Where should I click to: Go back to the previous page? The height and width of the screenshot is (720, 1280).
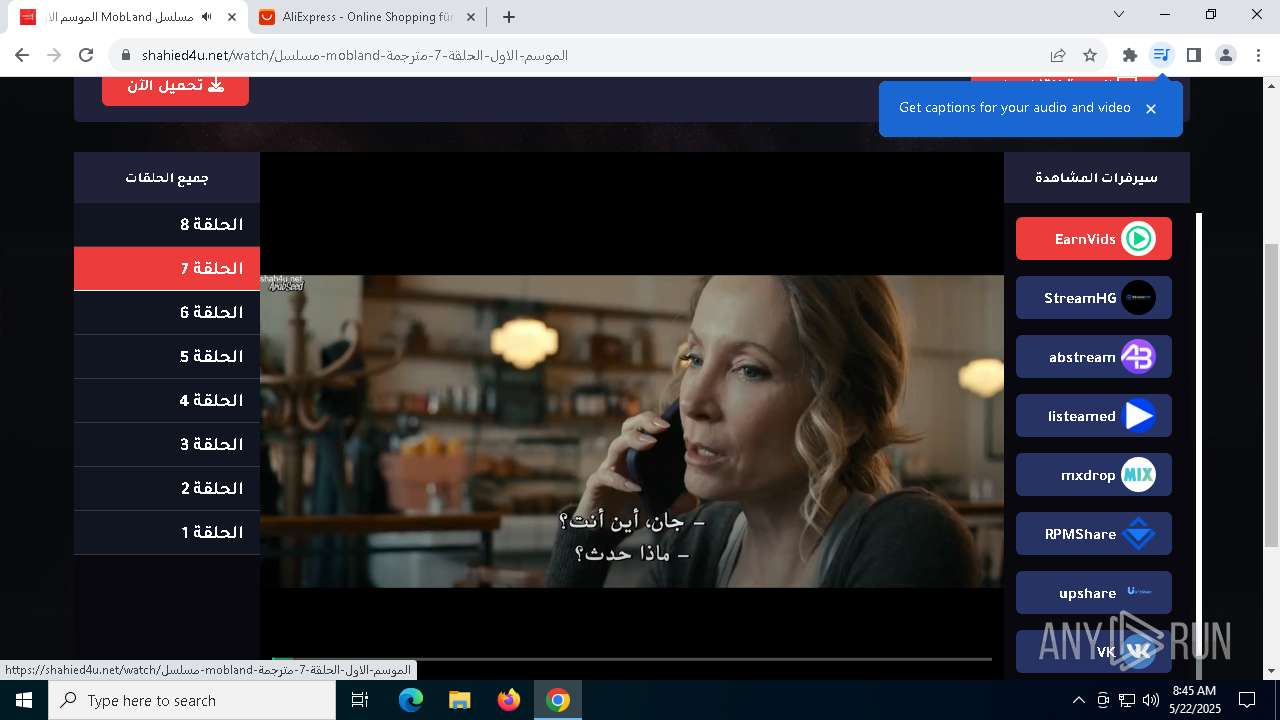click(x=22, y=55)
